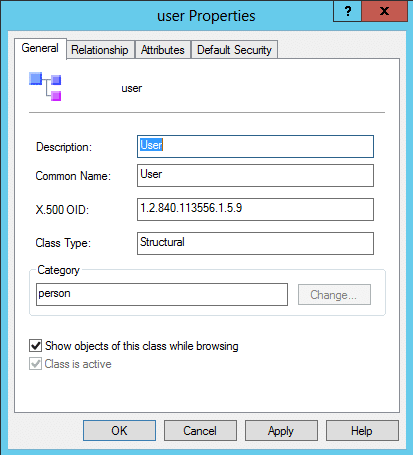Dismiss changes with Cancel button
The width and height of the screenshot is (413, 455).
pyautogui.click(x=200, y=431)
